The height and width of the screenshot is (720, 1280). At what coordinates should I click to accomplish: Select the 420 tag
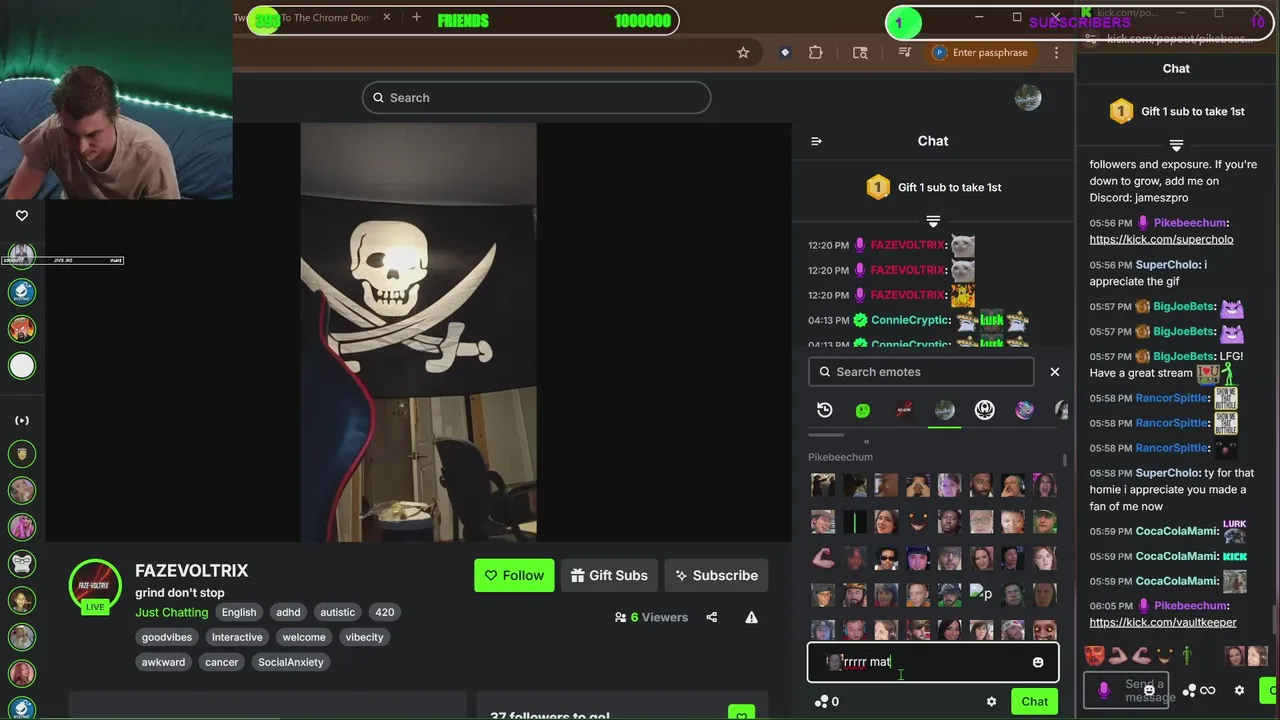[385, 612]
